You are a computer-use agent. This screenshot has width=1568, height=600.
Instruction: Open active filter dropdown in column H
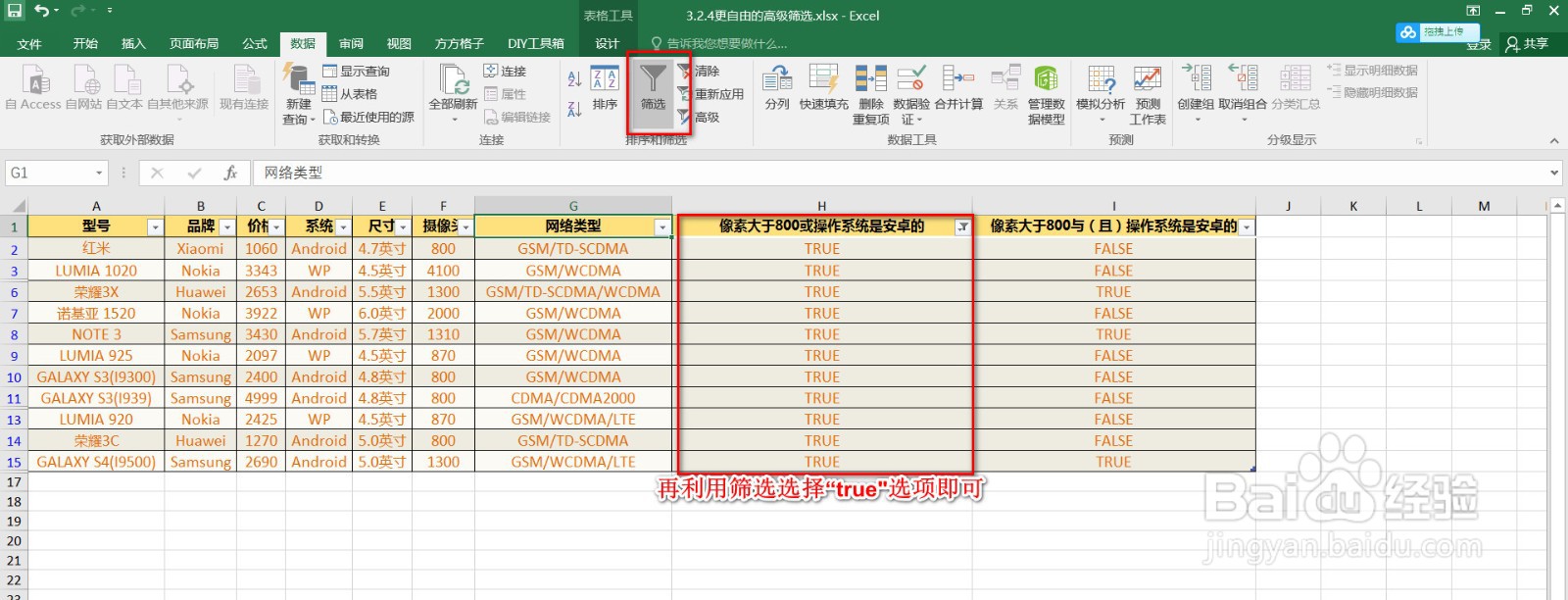tap(963, 227)
